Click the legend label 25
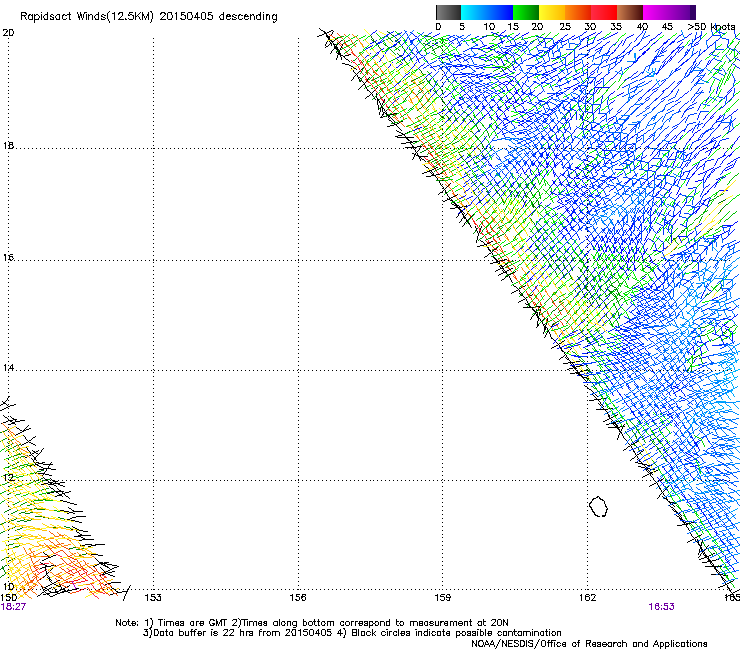This screenshot has width=740, height=650. coord(565,27)
